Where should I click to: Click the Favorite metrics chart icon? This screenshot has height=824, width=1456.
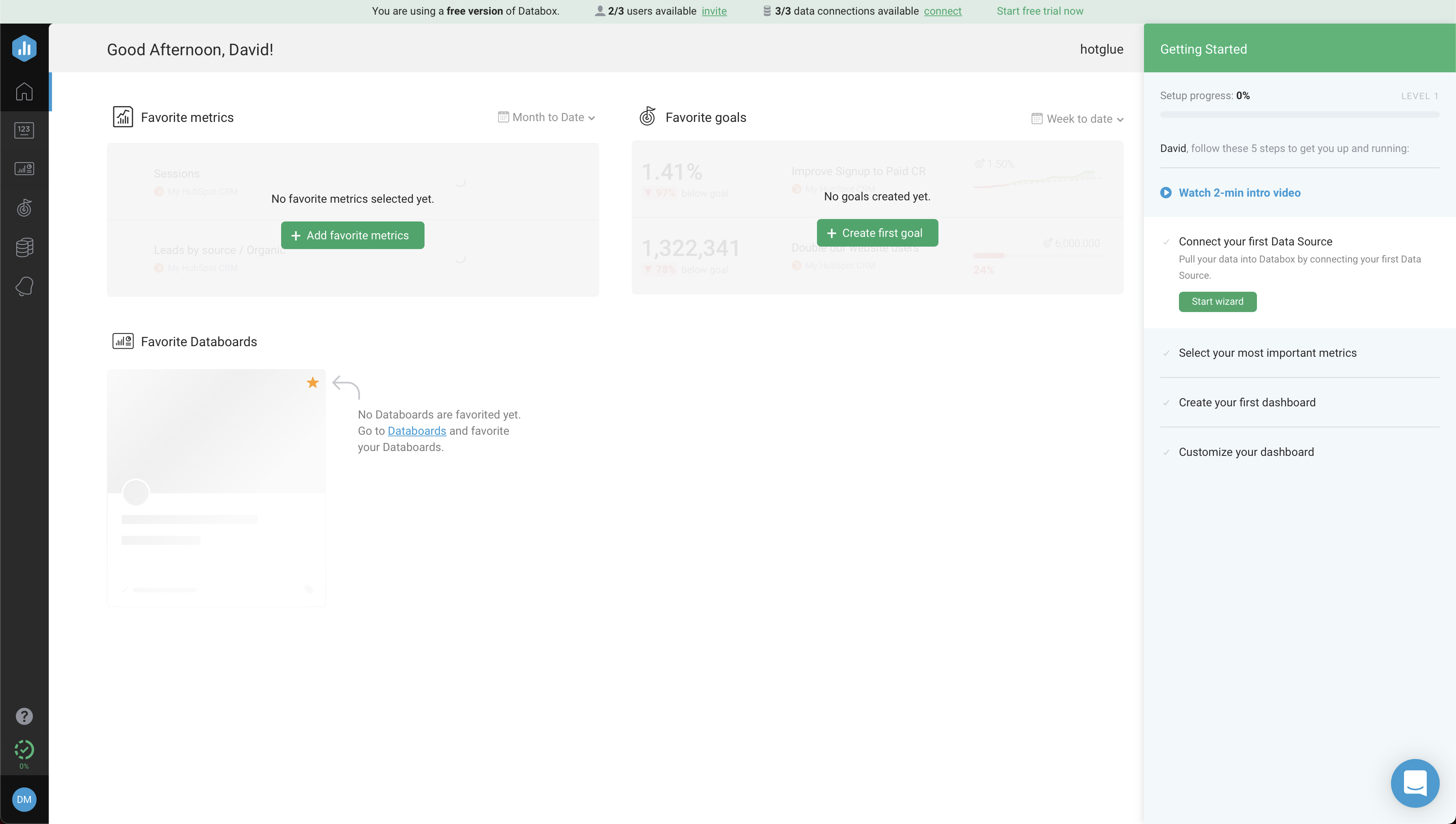(123, 117)
